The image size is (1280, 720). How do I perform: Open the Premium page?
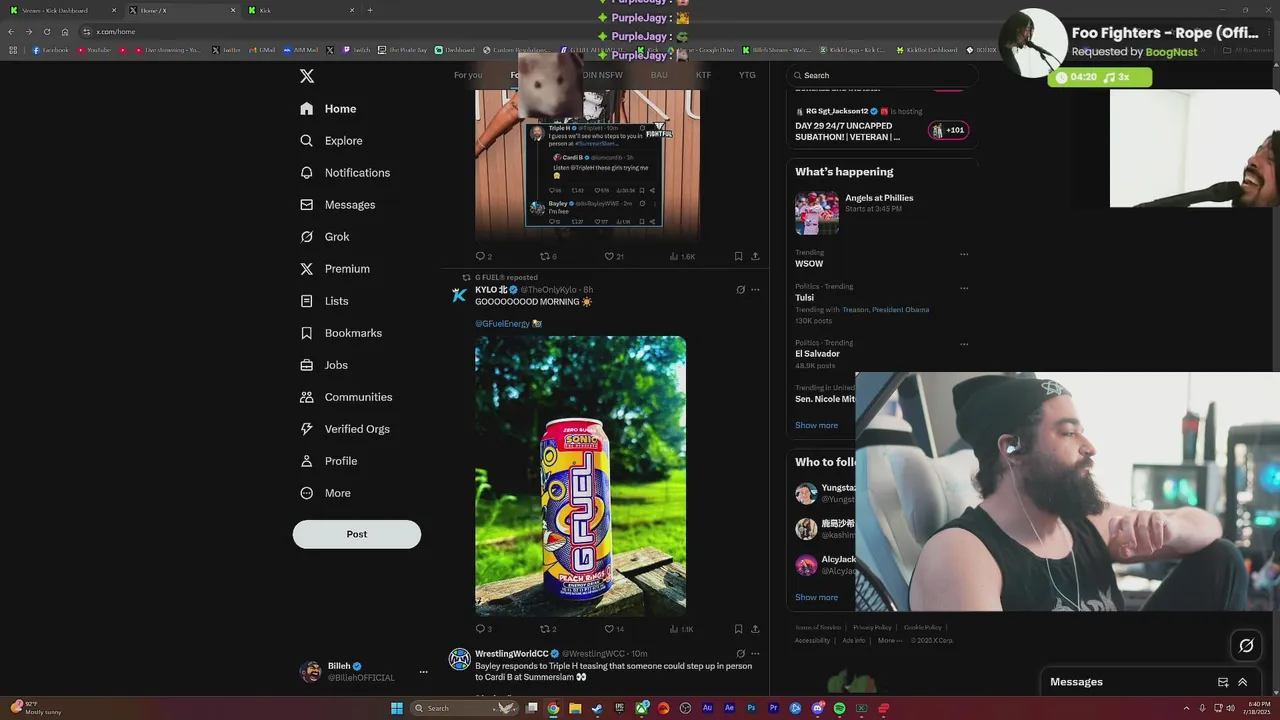(334, 269)
